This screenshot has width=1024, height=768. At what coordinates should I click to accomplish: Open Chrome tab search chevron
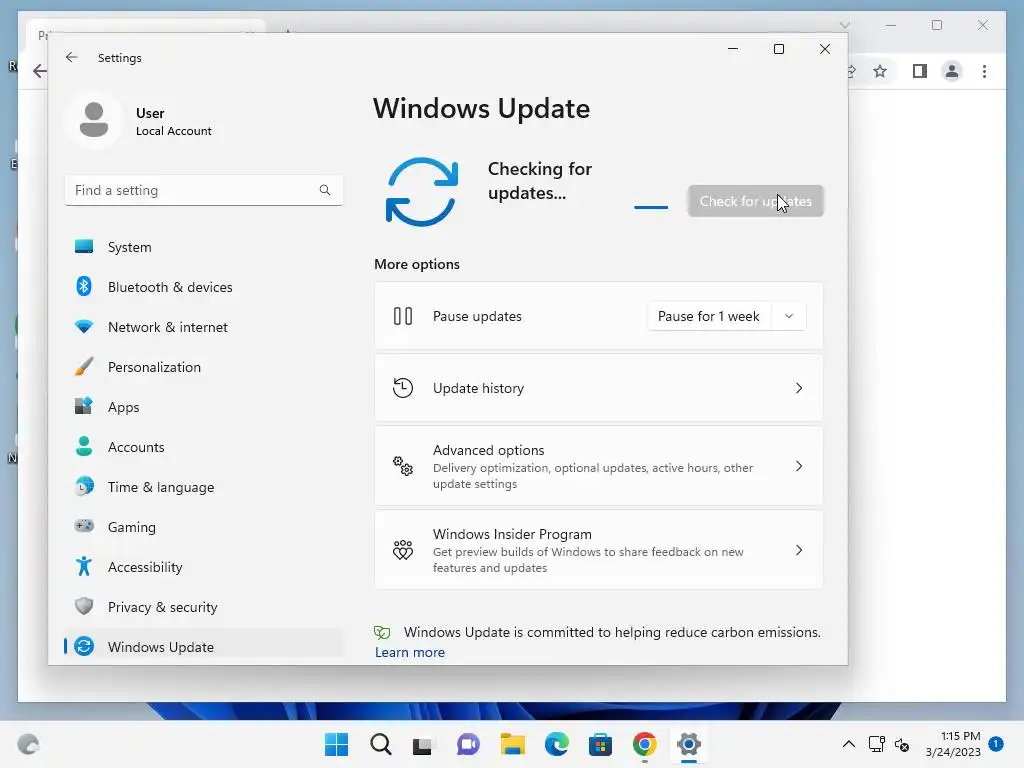(844, 25)
